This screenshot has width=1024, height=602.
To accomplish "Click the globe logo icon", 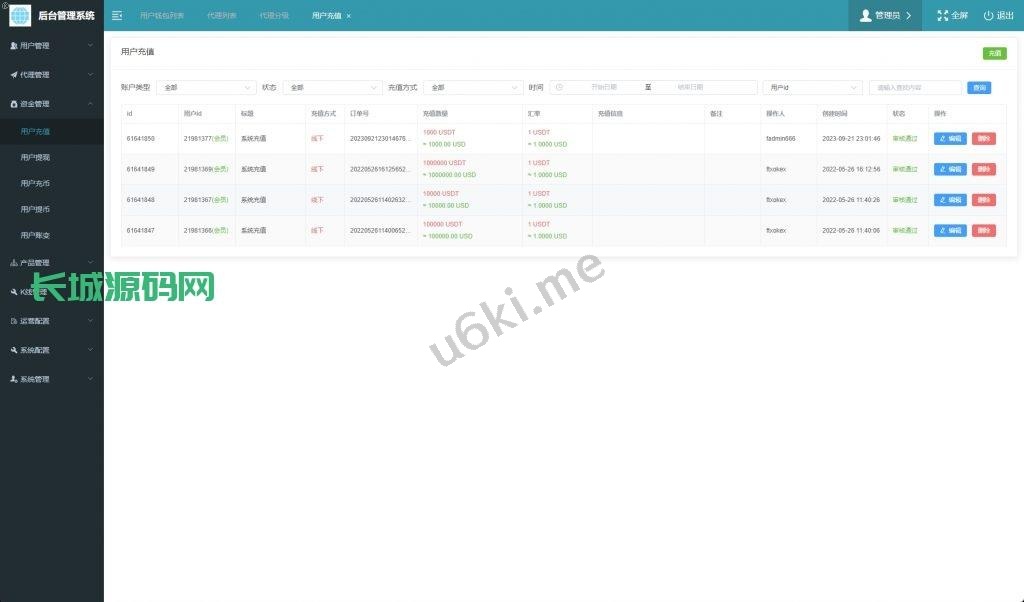I will (20, 16).
